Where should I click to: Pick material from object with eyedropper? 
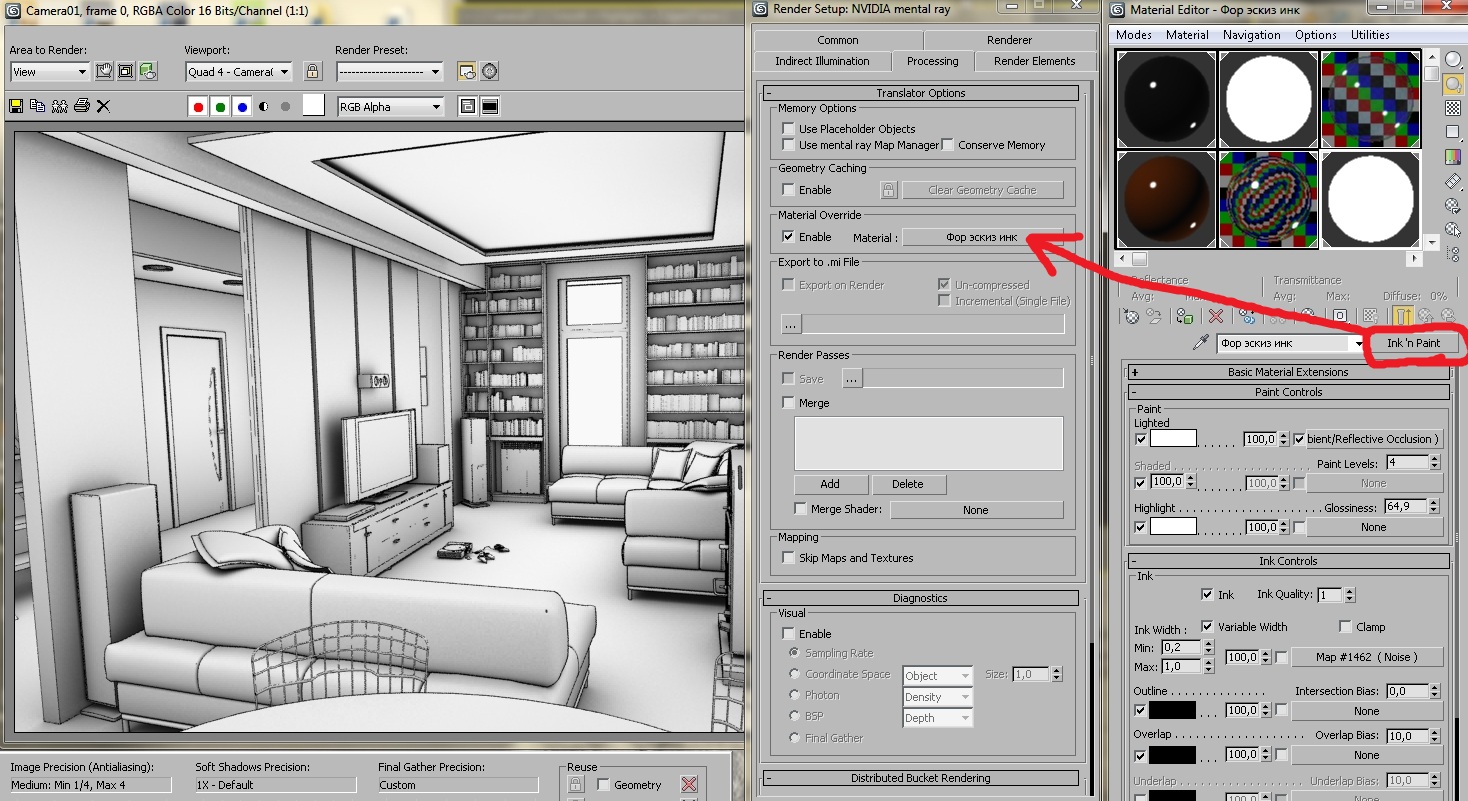click(x=1202, y=343)
